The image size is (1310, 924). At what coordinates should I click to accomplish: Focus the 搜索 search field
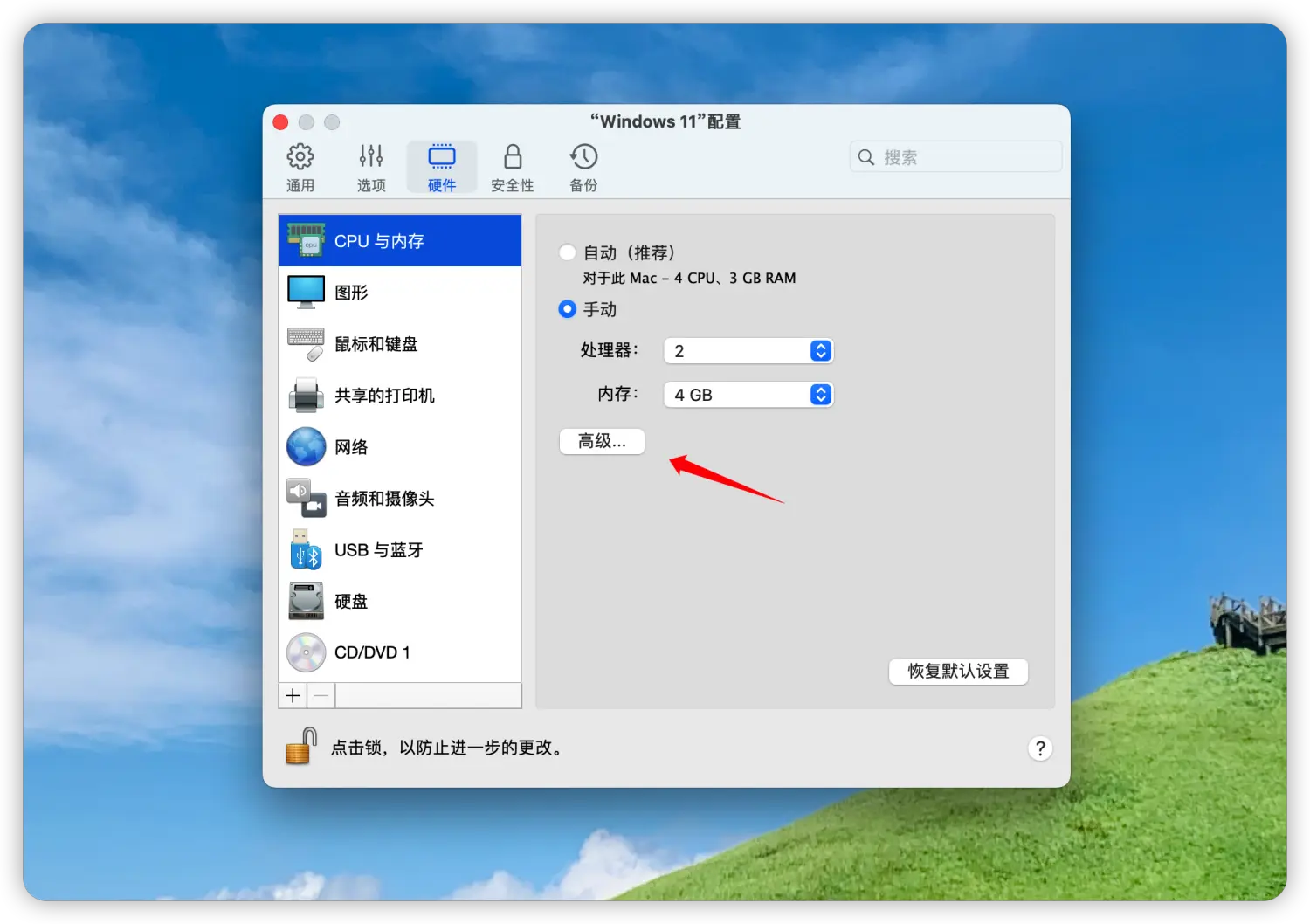pos(955,157)
